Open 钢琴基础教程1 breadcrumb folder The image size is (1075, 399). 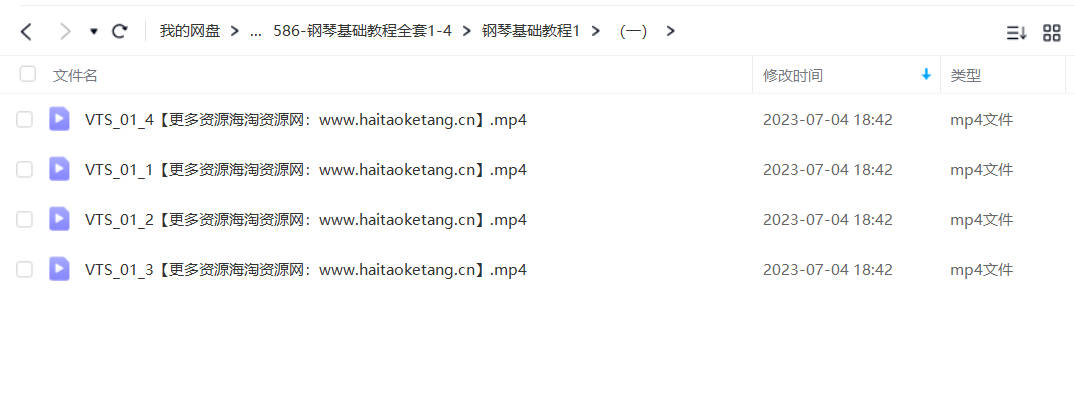[531, 31]
